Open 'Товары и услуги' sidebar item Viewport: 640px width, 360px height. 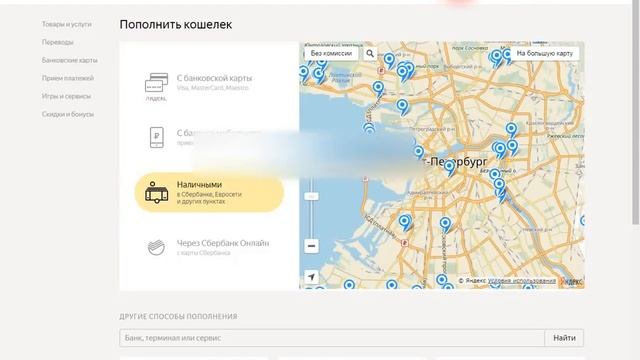coord(67,24)
